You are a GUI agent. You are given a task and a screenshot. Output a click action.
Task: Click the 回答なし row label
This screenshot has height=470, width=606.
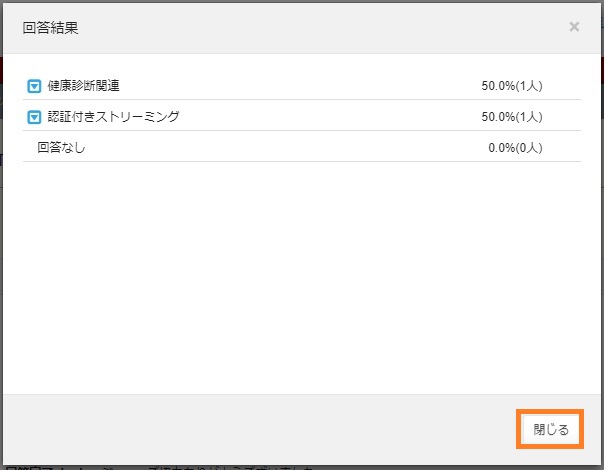pyautogui.click(x=61, y=147)
